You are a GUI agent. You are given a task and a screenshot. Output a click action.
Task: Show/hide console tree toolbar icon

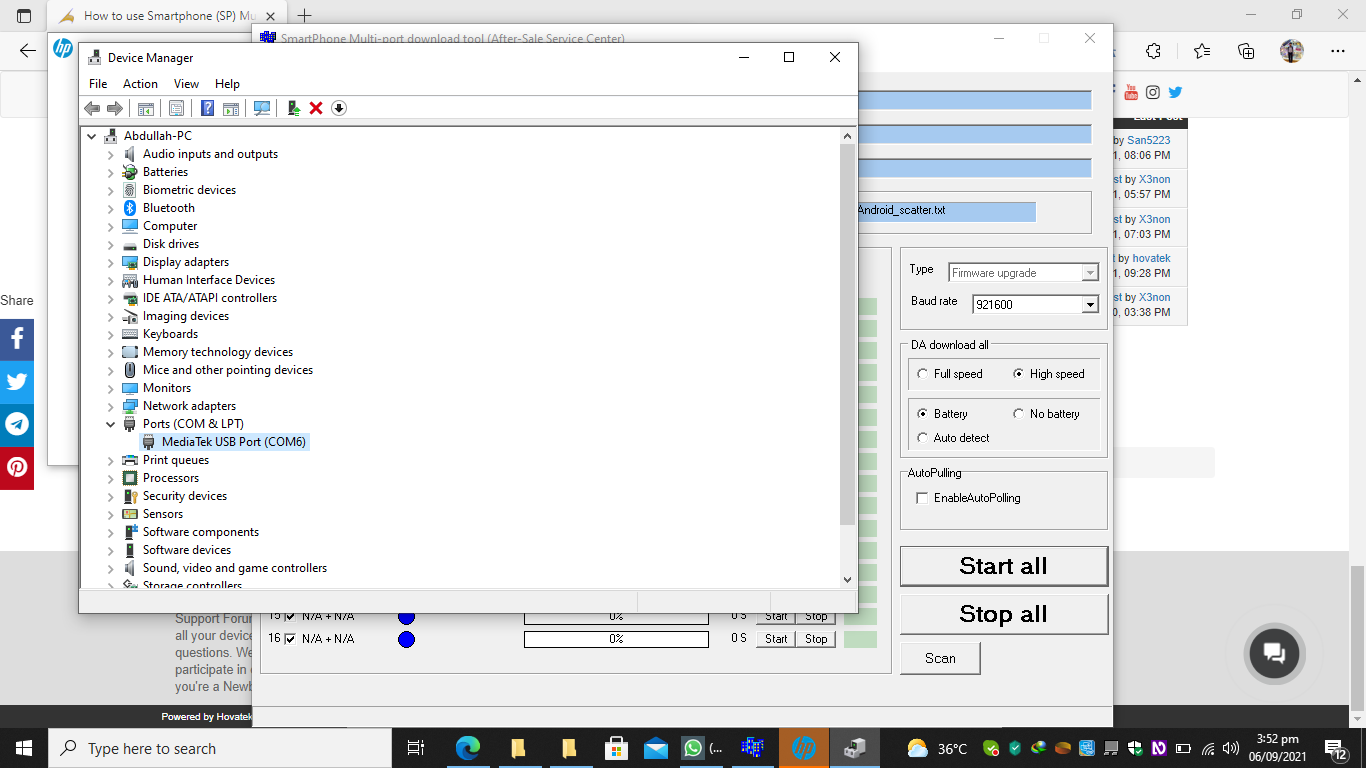click(146, 108)
